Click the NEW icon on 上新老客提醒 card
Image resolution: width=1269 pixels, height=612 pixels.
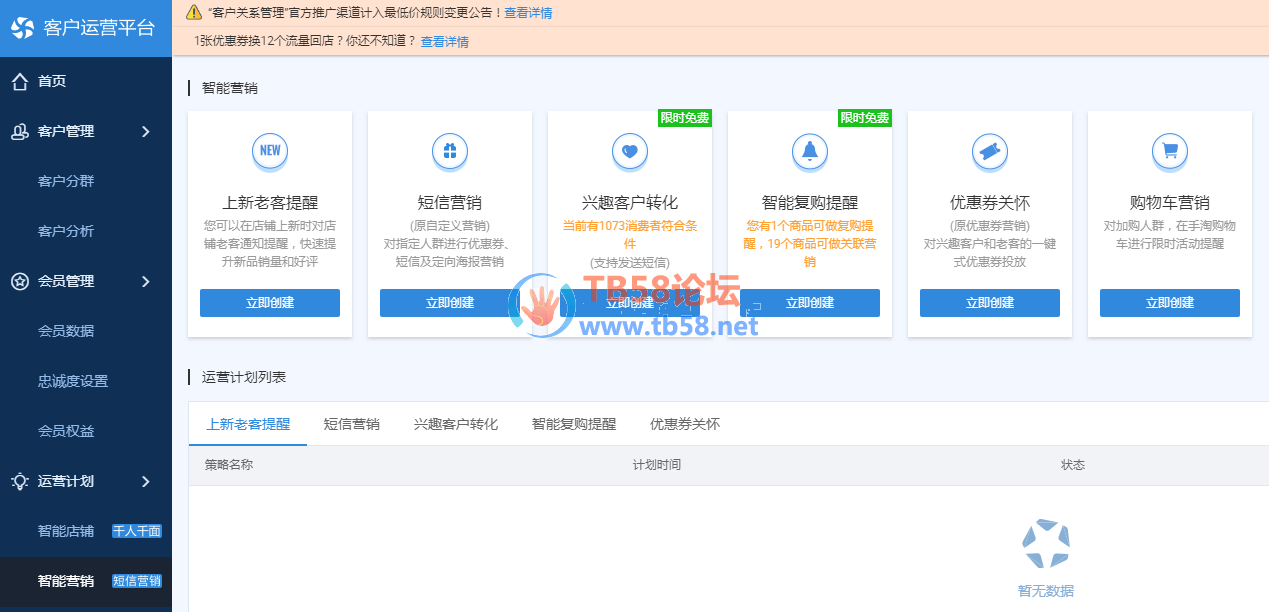pyautogui.click(x=270, y=151)
